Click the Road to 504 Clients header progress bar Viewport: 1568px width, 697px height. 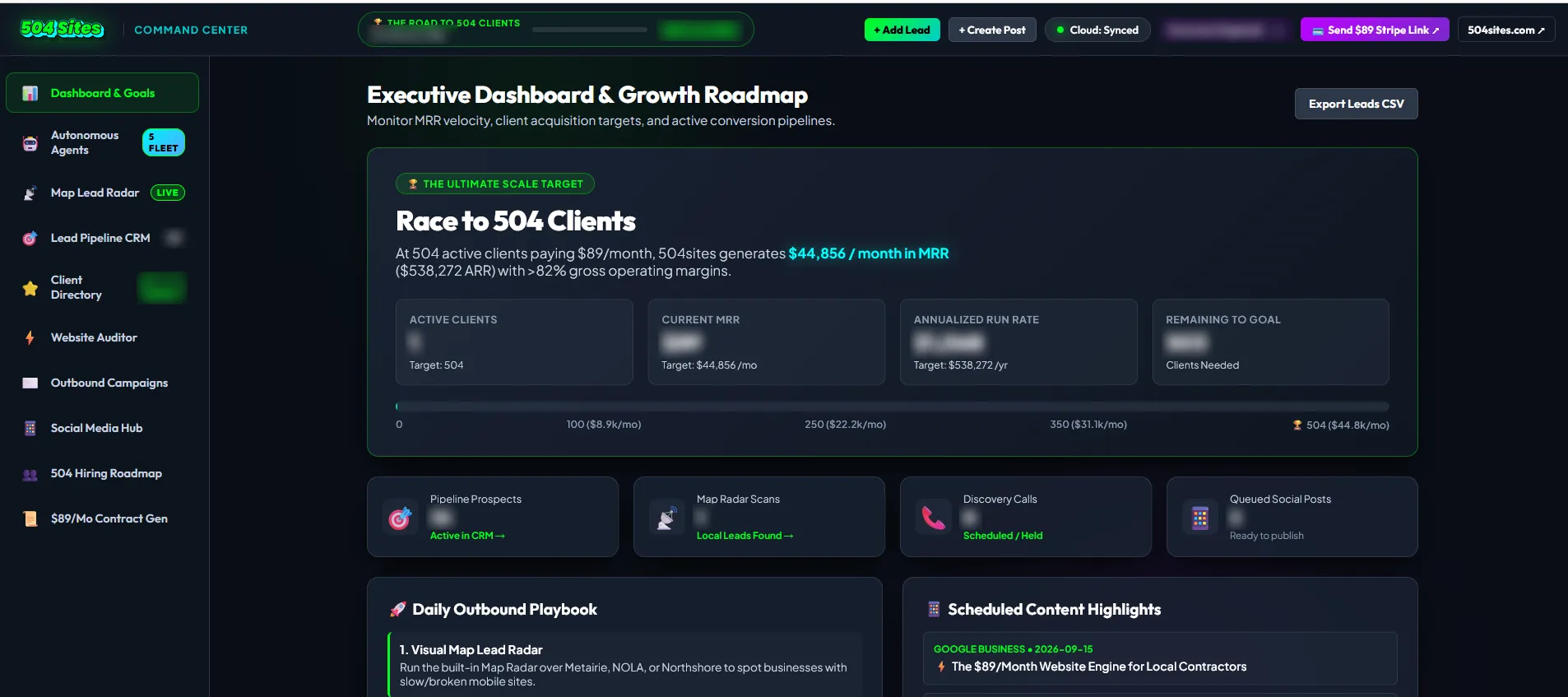589,30
